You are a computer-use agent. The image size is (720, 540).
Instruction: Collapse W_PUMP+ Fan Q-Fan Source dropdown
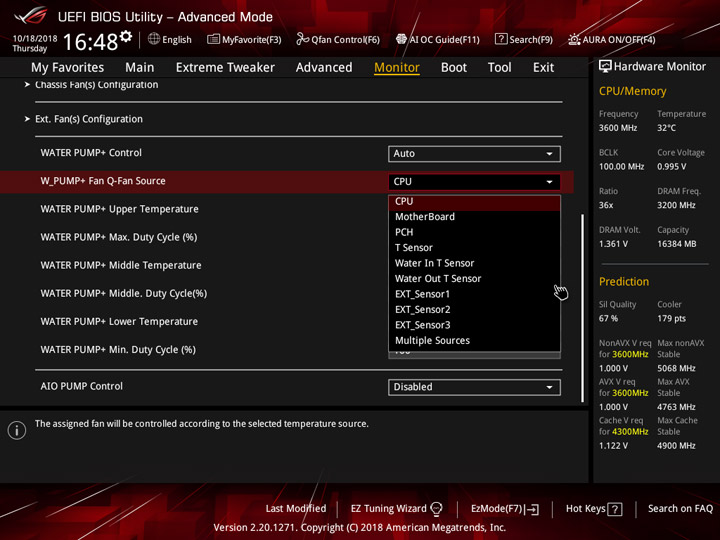click(x=474, y=182)
